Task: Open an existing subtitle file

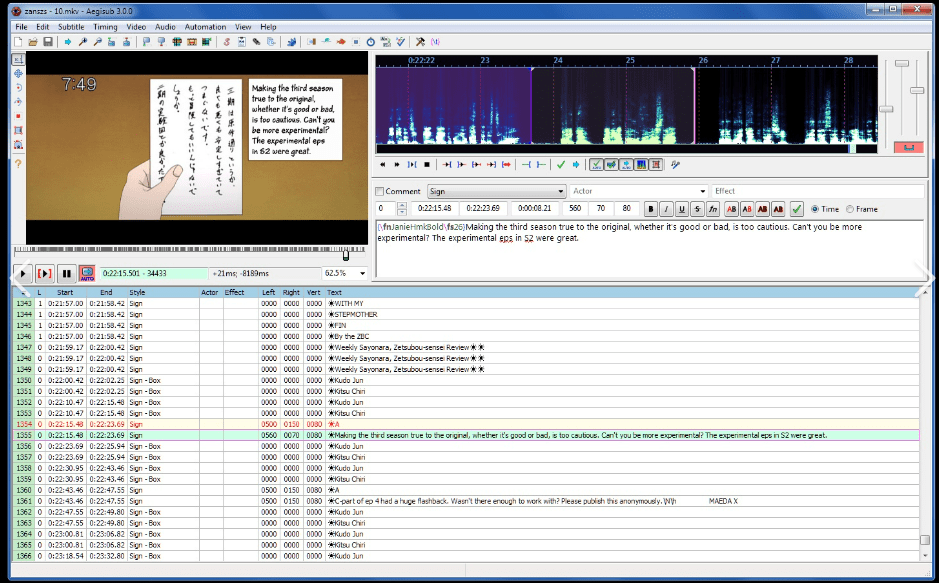Action: click(x=33, y=42)
